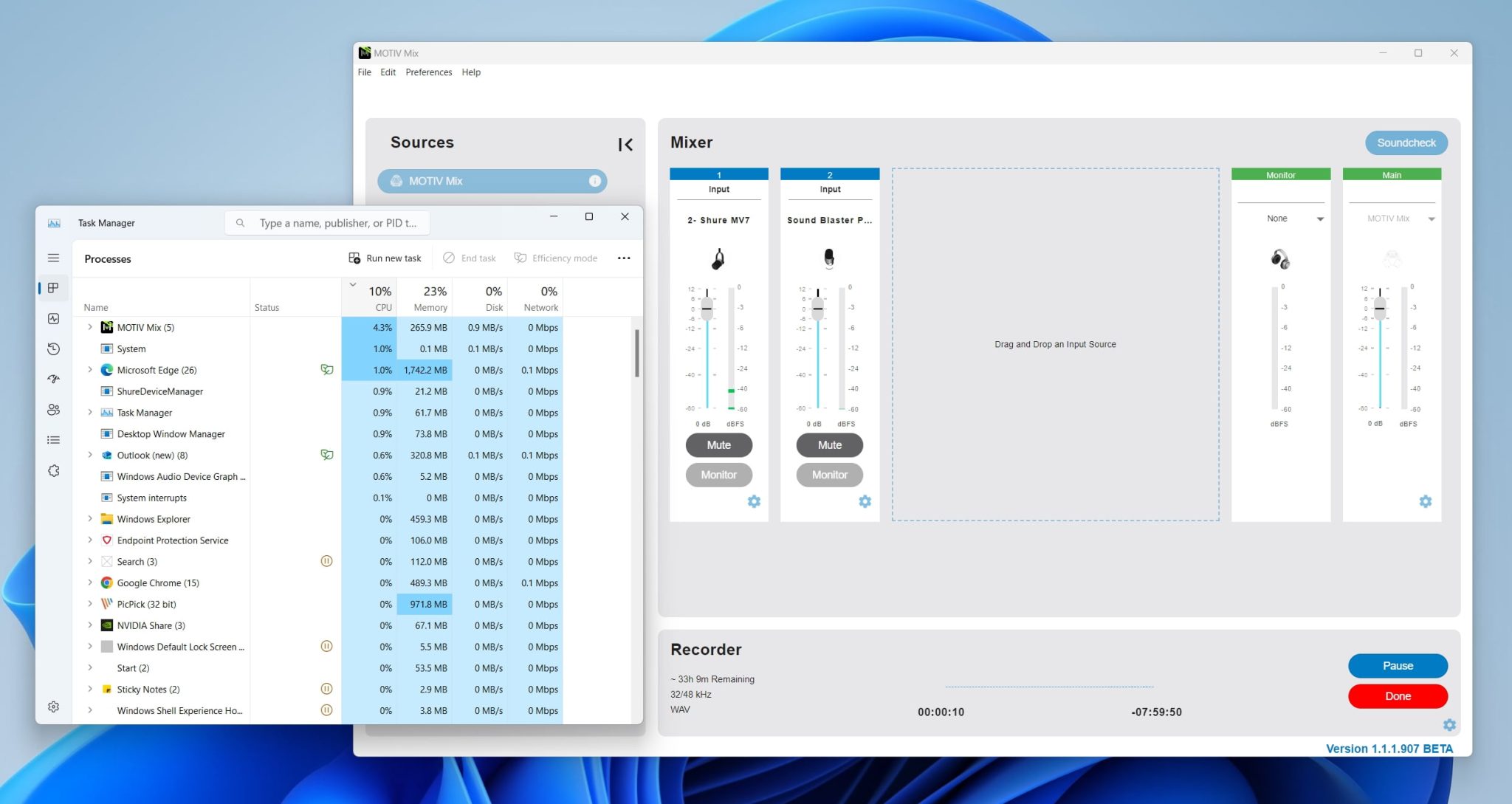Open the Recorder settings gear icon

(x=1448, y=725)
